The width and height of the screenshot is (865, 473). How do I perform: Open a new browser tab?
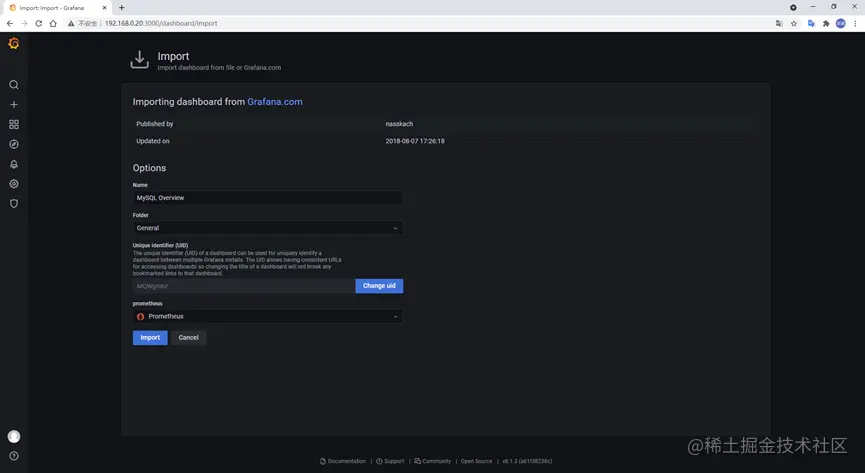[121, 8]
